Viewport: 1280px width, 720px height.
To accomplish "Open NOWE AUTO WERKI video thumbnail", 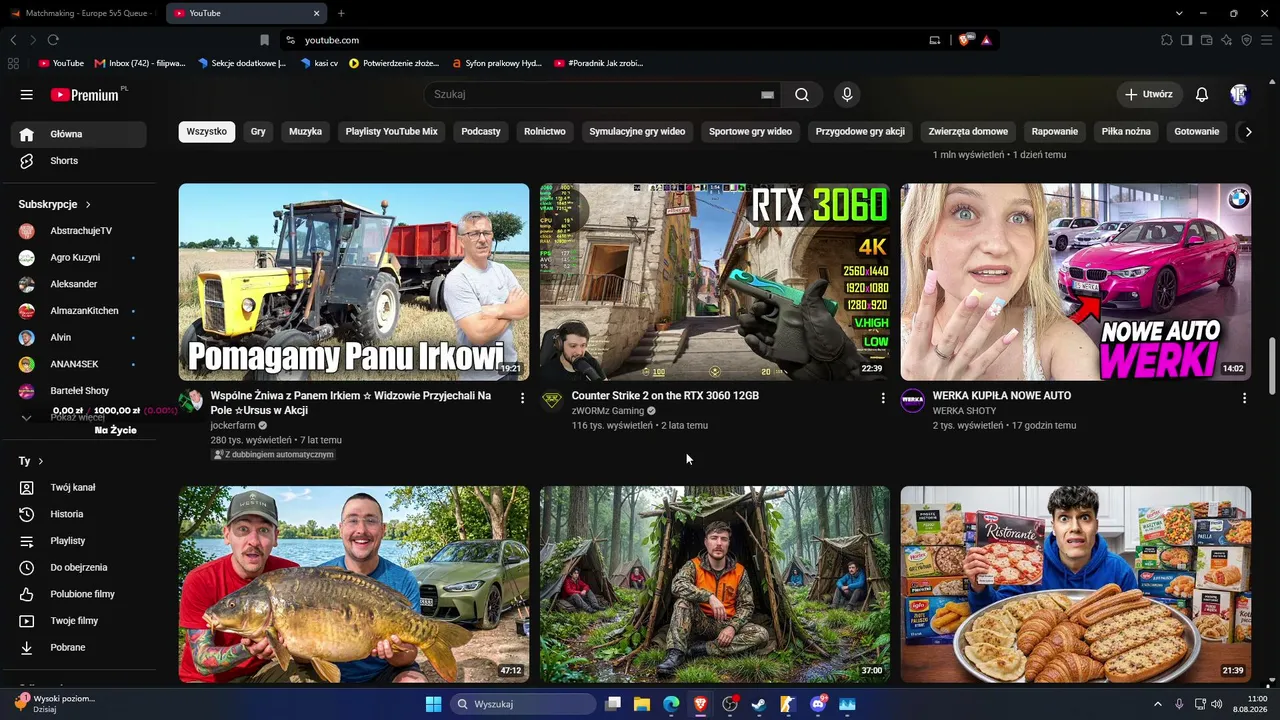I will click(1076, 281).
